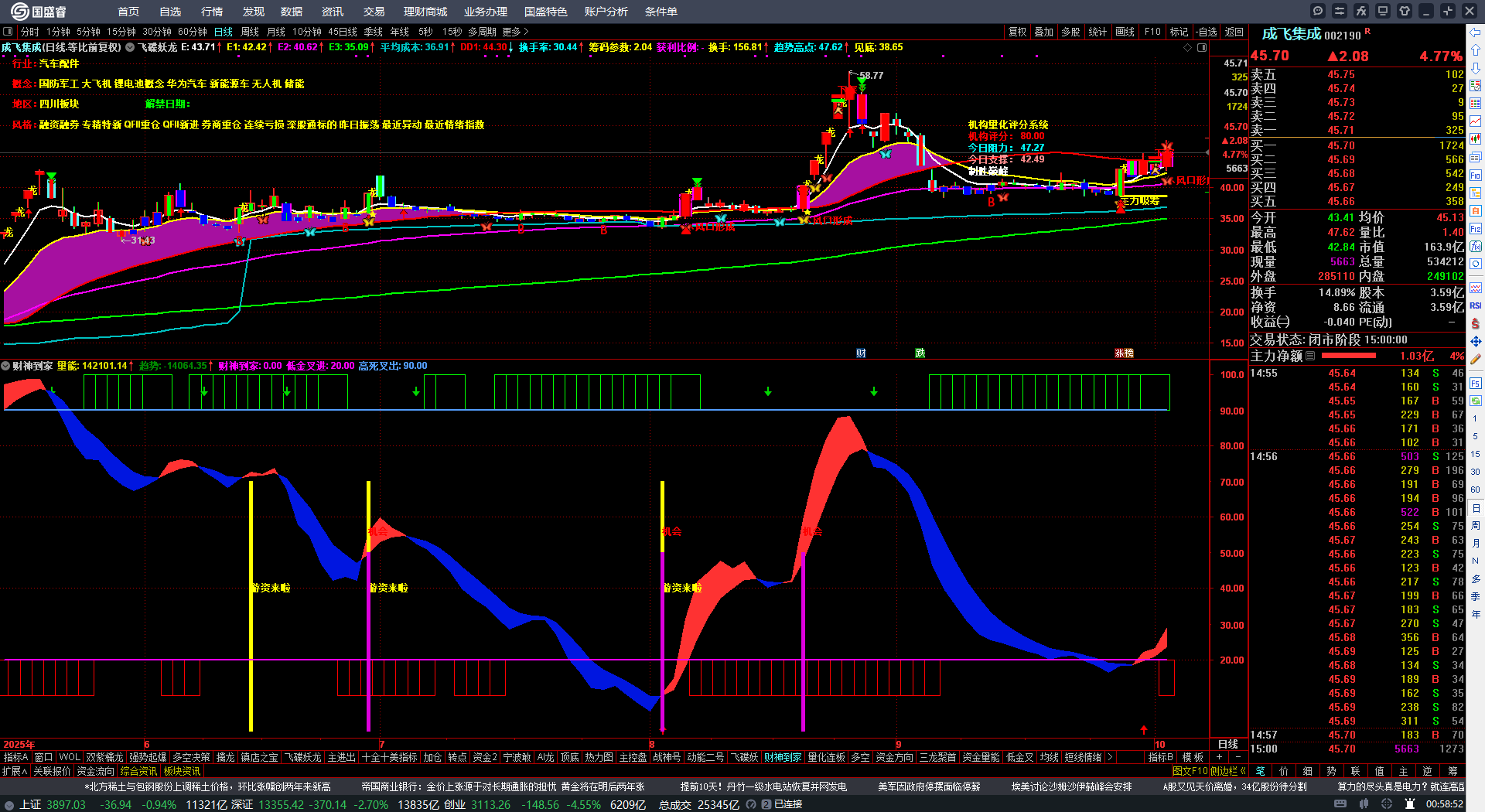Open the 账户分析 menu
This screenshot has width=1485, height=812.
606,12
